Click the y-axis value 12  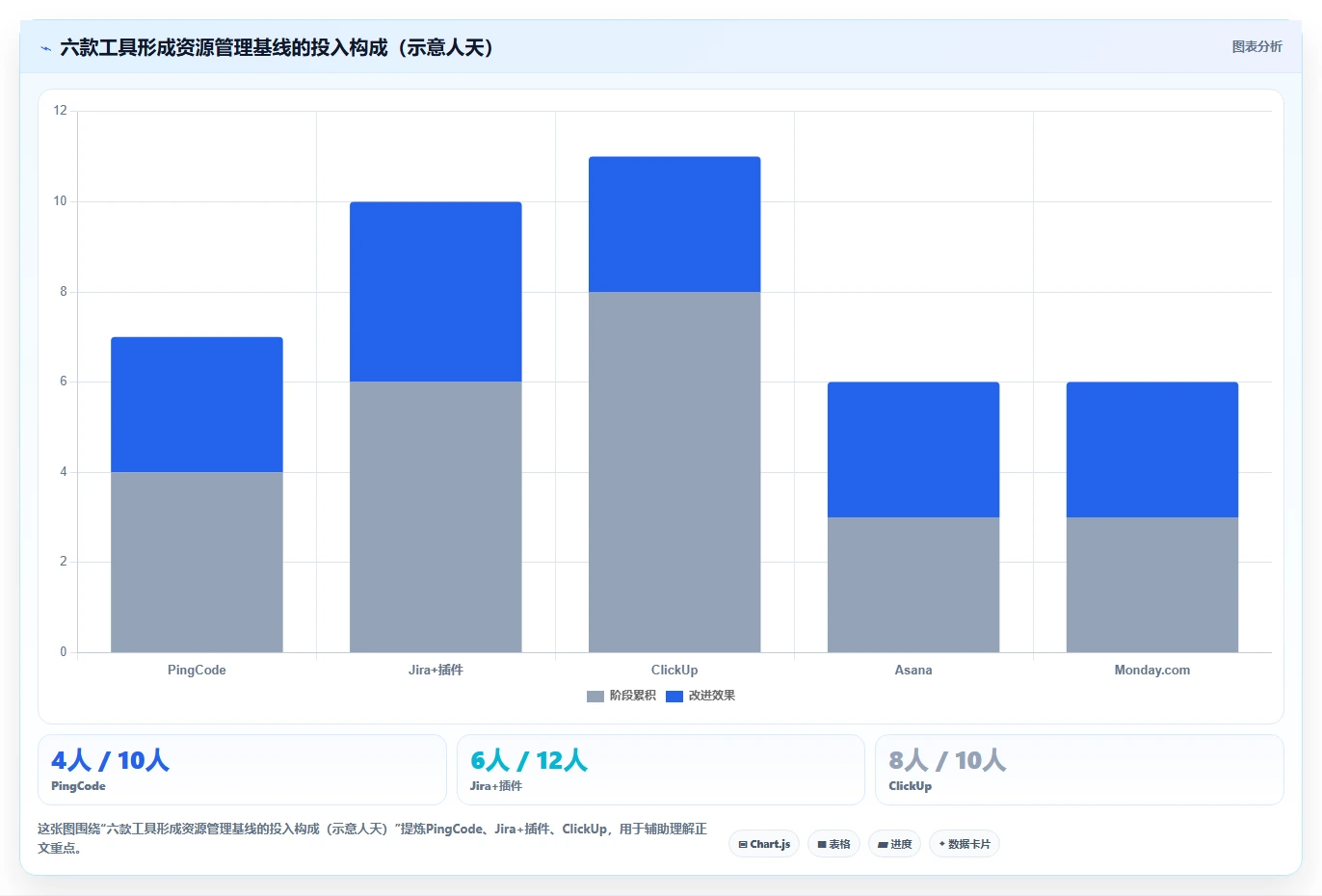click(x=61, y=111)
